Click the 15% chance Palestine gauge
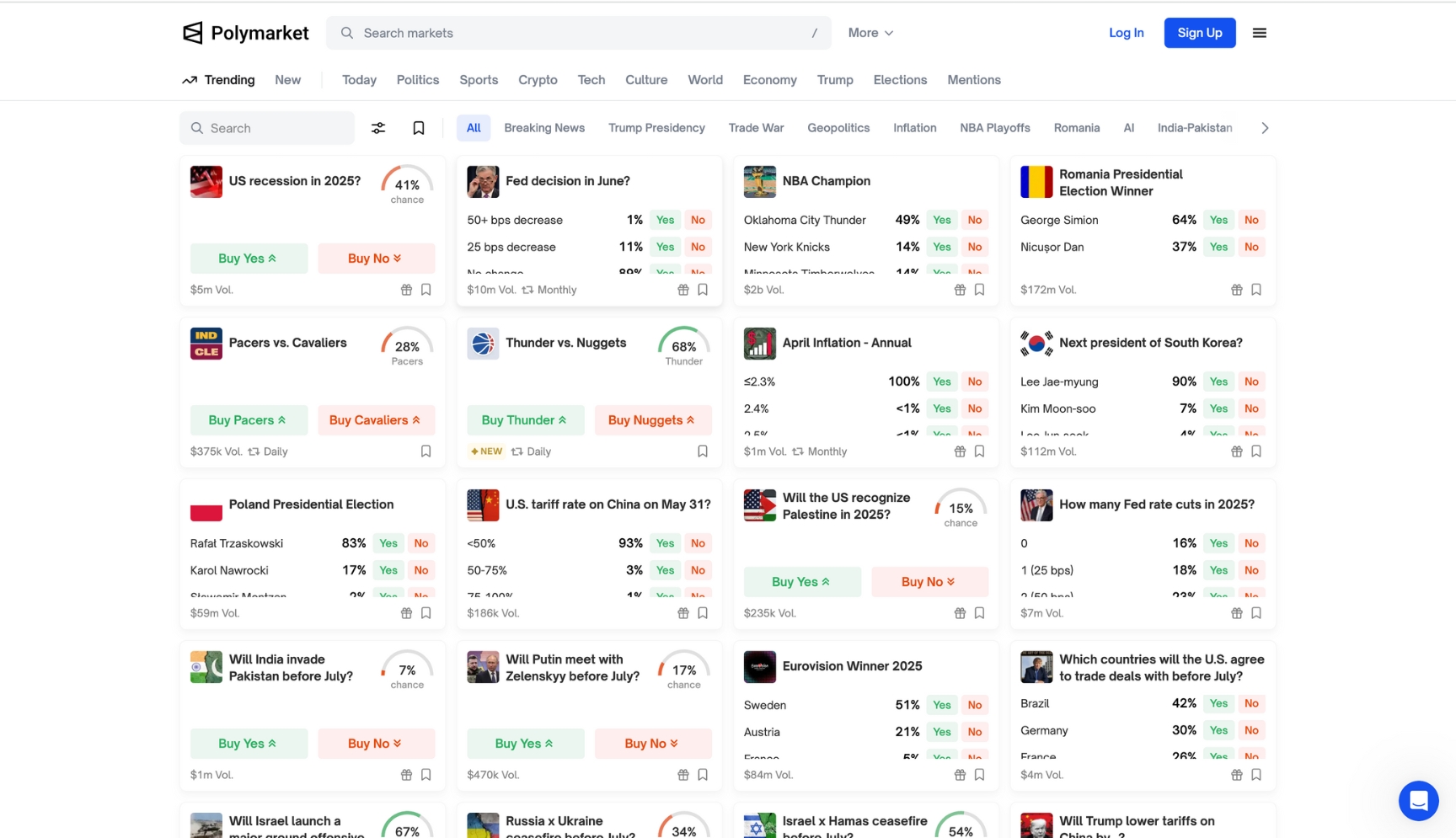The width and height of the screenshot is (1456, 838). [961, 509]
